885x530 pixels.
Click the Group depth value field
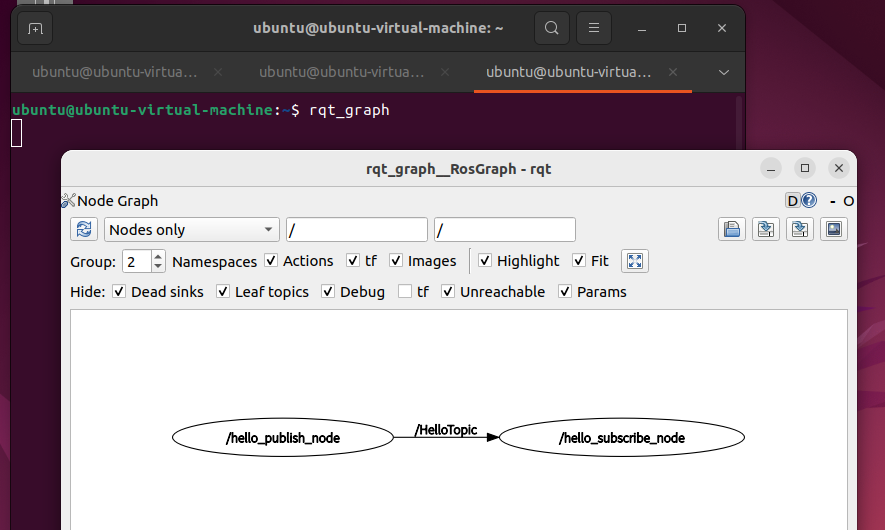coord(137,261)
